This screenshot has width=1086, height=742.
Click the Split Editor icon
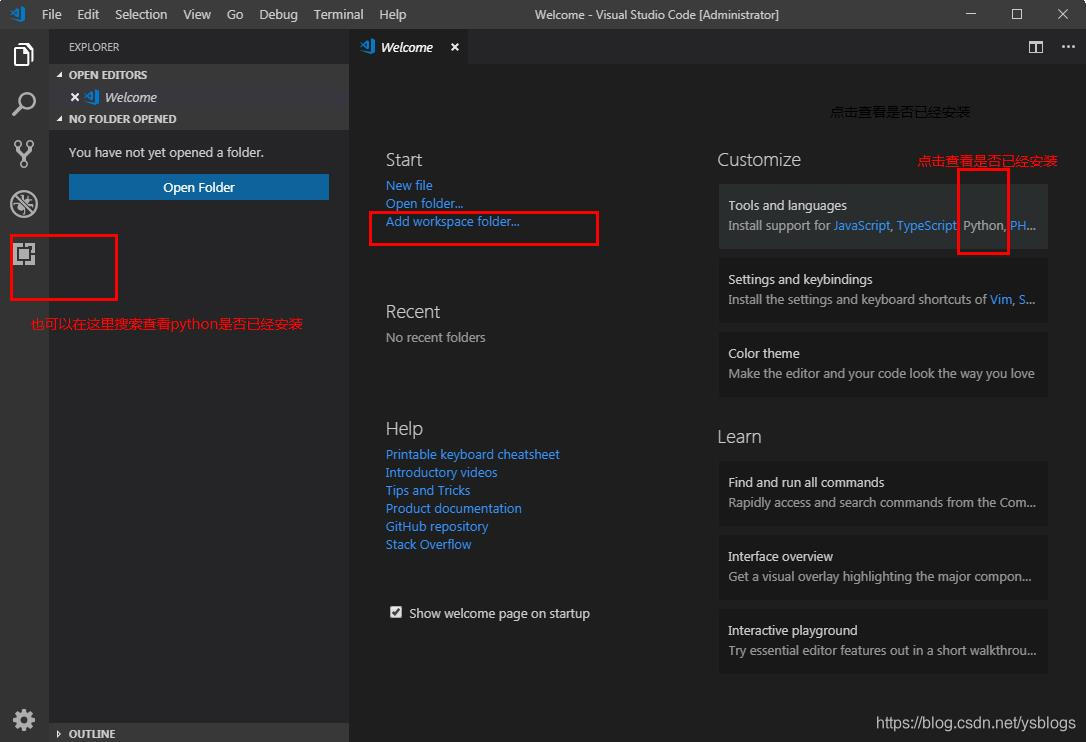(x=1035, y=47)
